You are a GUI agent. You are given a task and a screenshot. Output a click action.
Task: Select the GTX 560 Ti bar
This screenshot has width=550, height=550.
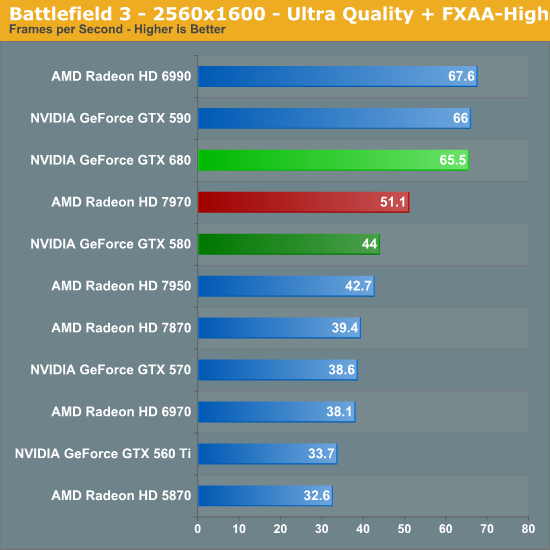point(268,454)
